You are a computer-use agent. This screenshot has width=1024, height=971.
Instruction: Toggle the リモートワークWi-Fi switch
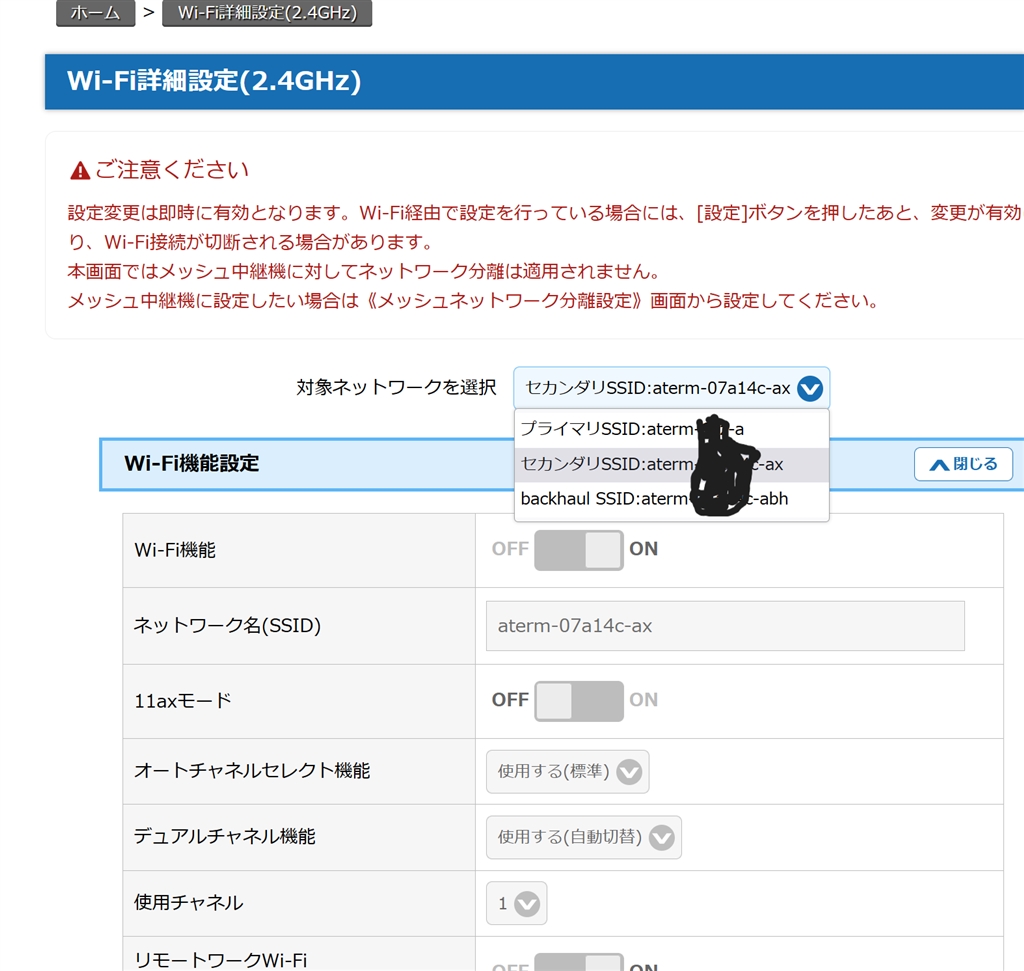point(579,962)
